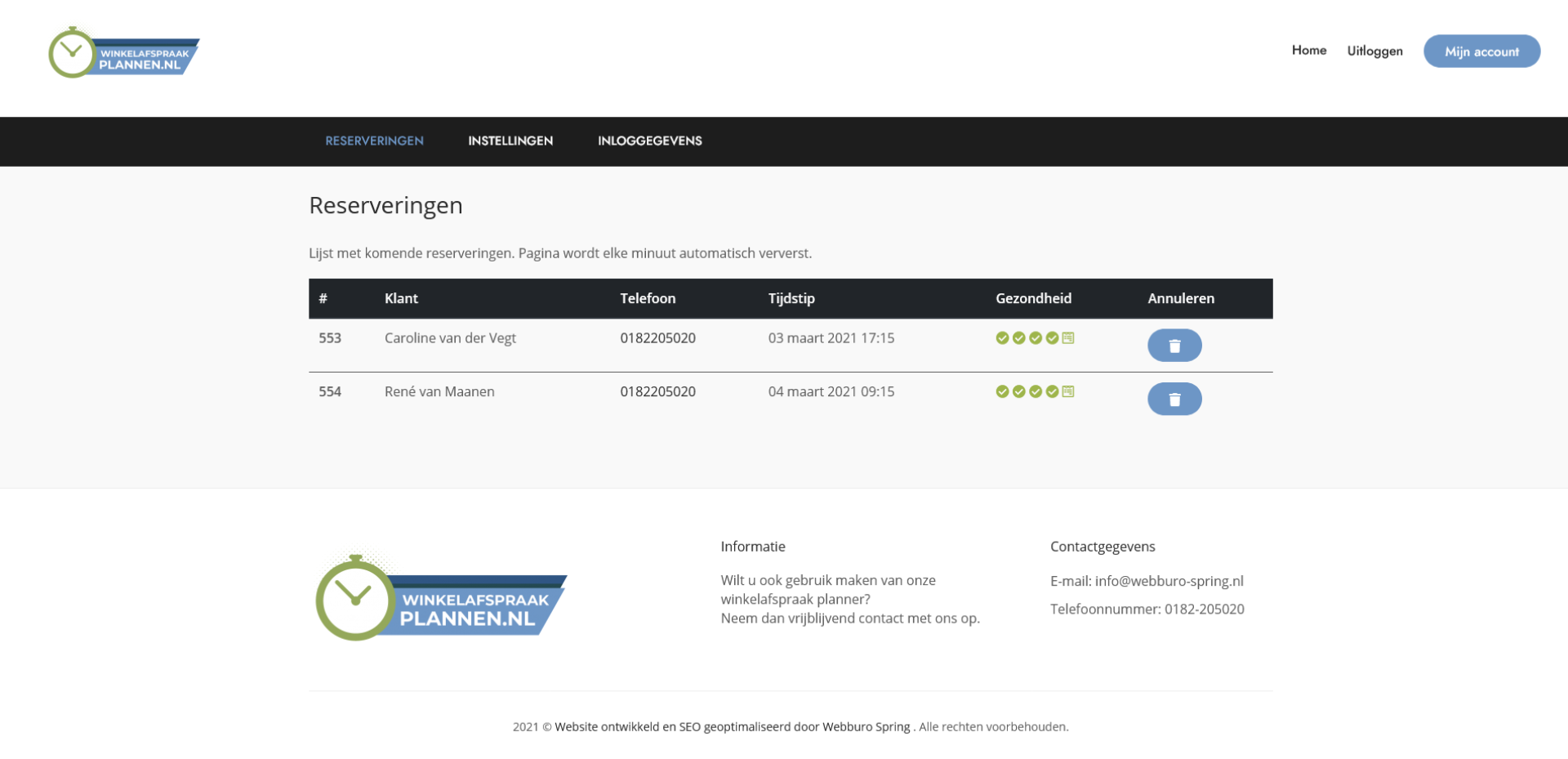Screen dimensions: 1568x759
Task: Click the fourth green health checkmark in row 553
Action: tap(1052, 338)
